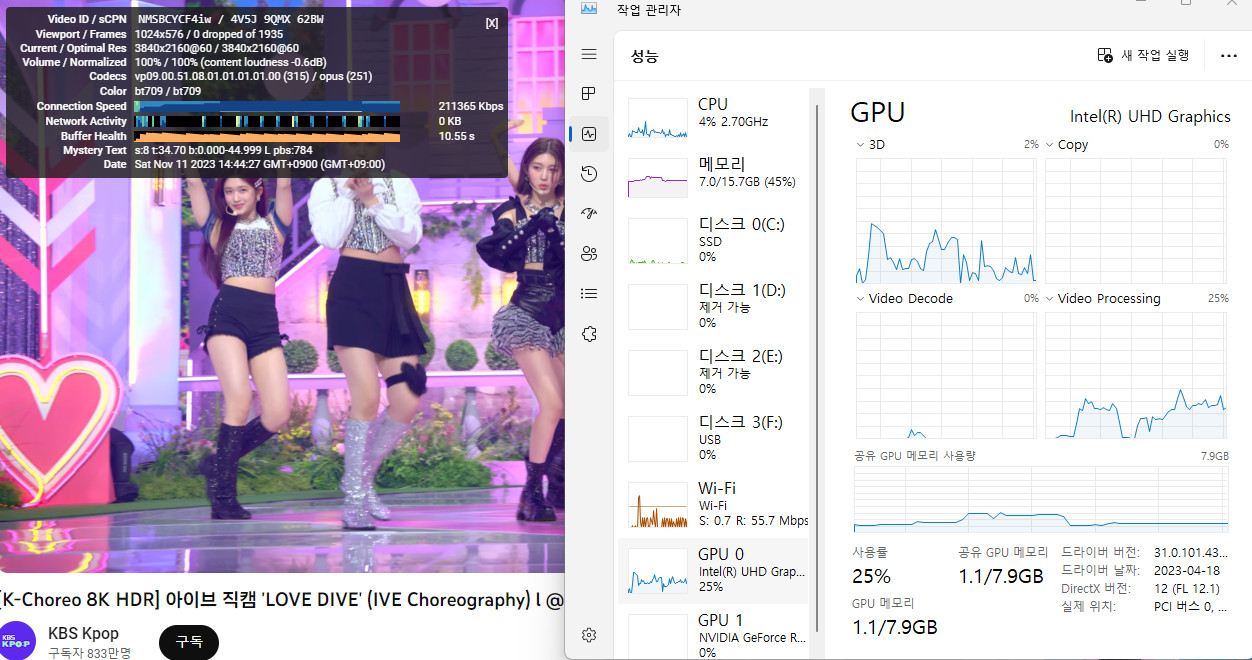Open the Details page icon

coord(589,293)
